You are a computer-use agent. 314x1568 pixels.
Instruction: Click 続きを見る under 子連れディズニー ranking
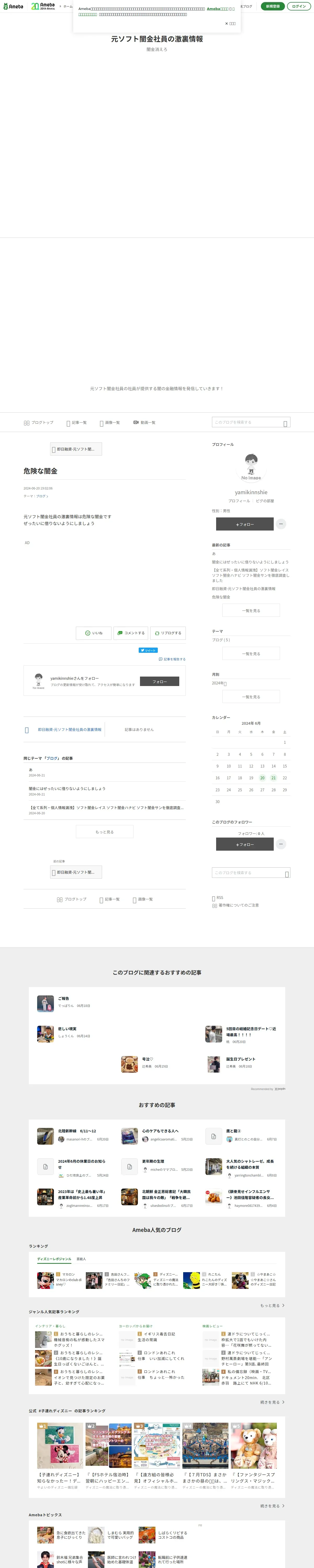(273, 1506)
